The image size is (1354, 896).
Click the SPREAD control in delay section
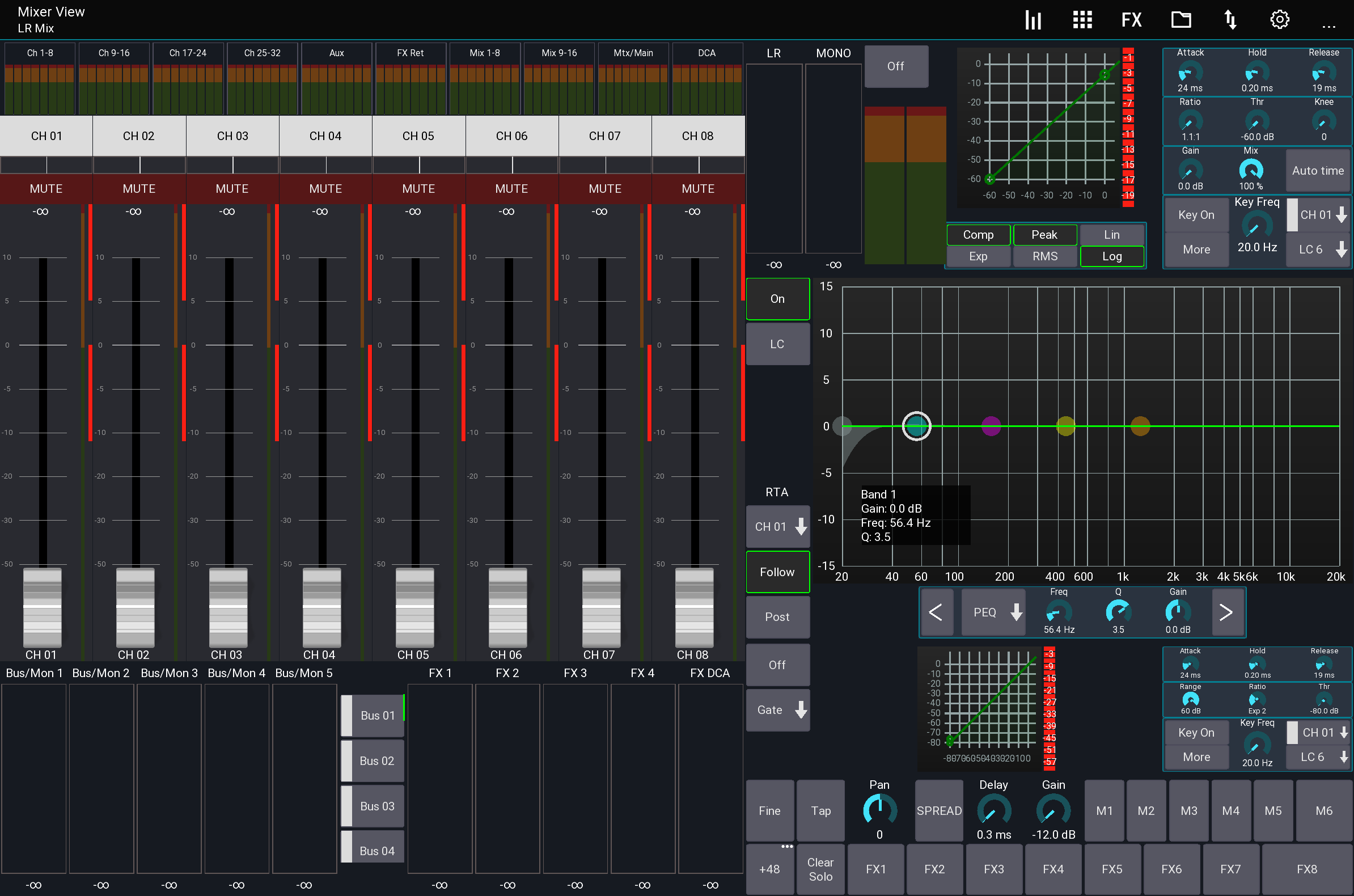tap(938, 811)
